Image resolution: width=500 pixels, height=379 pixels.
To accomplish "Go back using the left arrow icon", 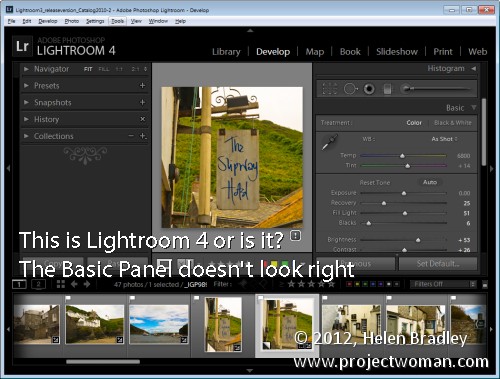I will point(74,284).
